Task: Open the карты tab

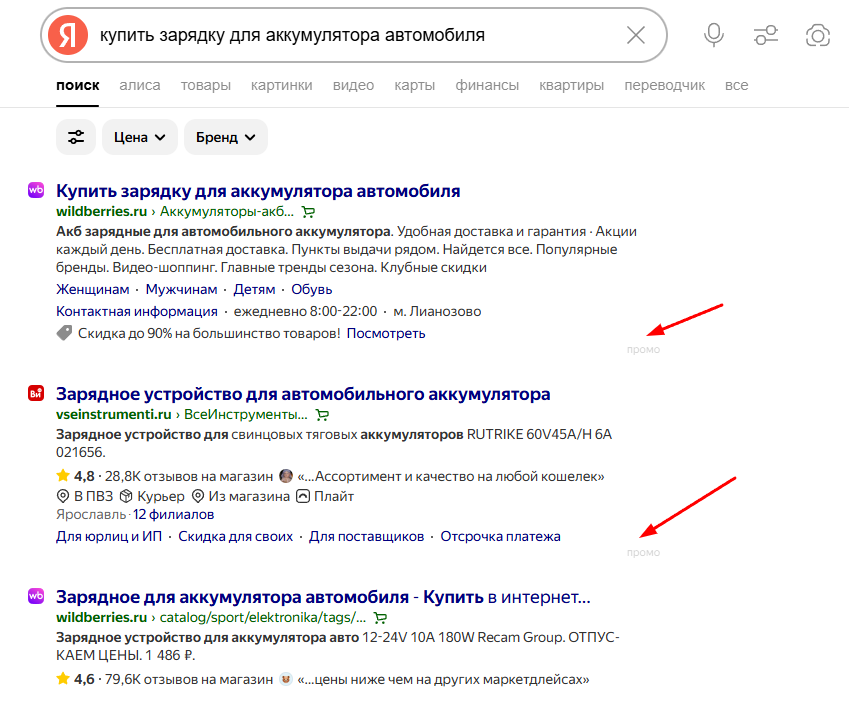Action: pos(415,86)
